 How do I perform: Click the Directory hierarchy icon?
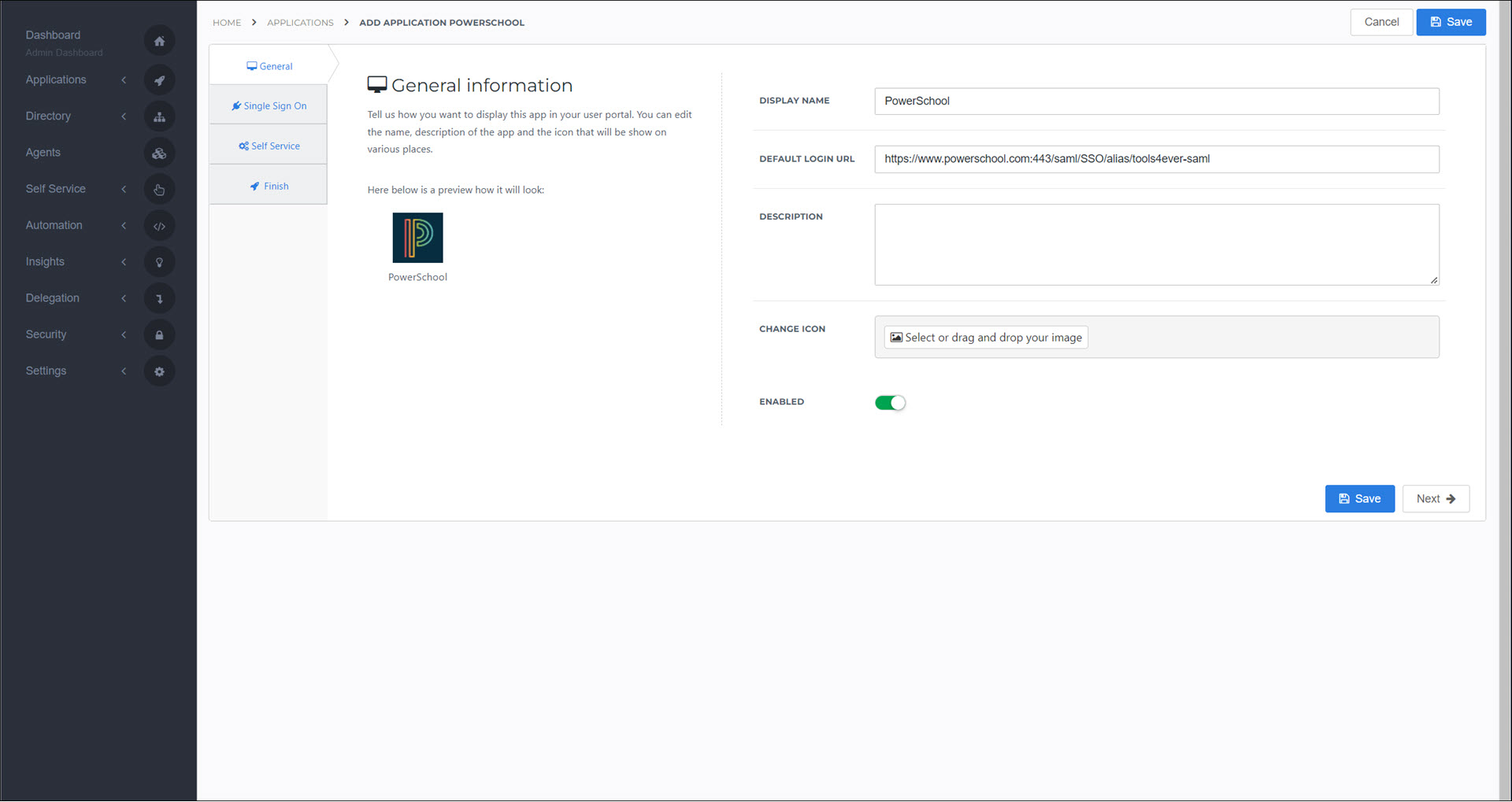pos(159,116)
